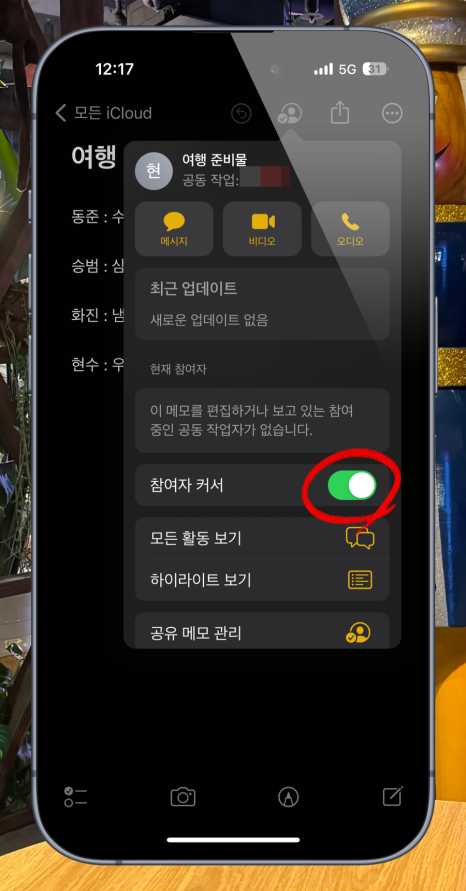Start a 메시지 conversation
This screenshot has width=466, height=891.
point(174,229)
